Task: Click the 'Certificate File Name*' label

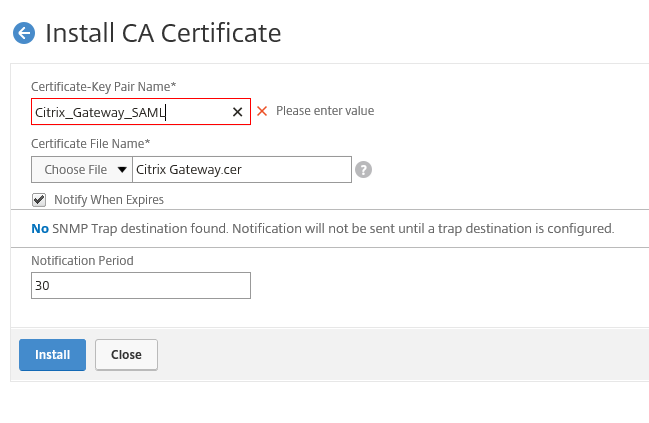Action: [x=91, y=144]
